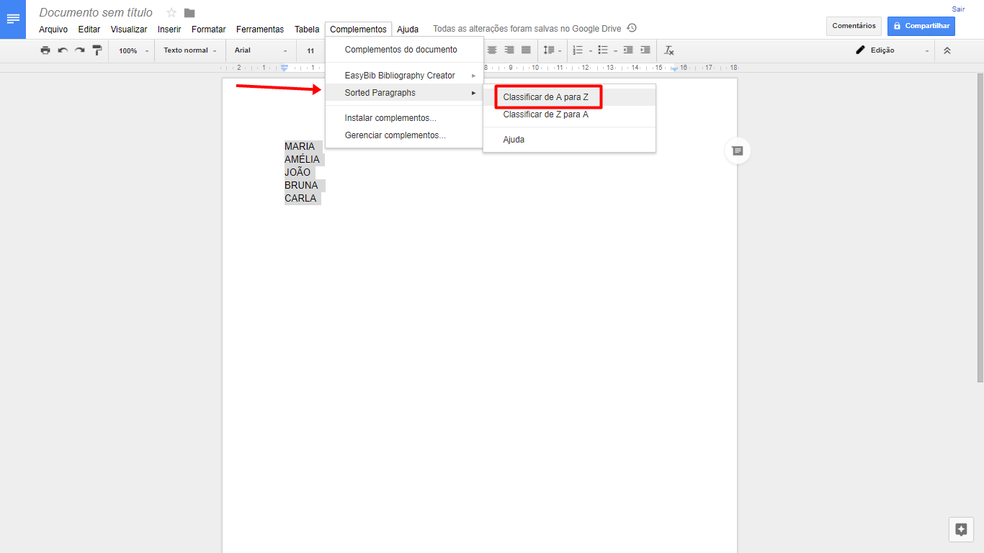
Task: Select Classificar de Z para A
Action: pyautogui.click(x=569, y=114)
